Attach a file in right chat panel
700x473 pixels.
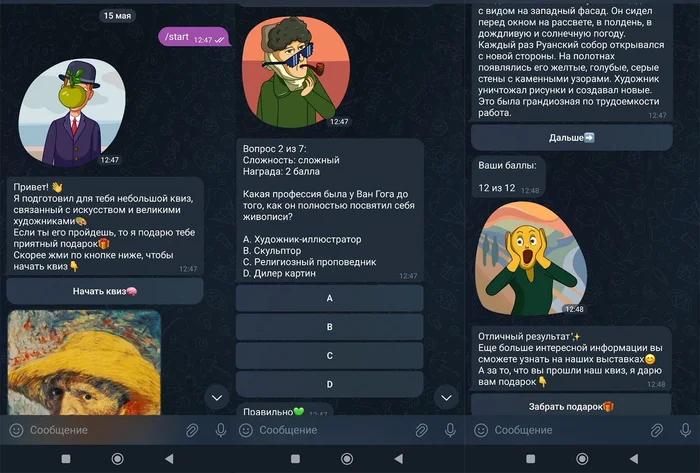pos(657,430)
